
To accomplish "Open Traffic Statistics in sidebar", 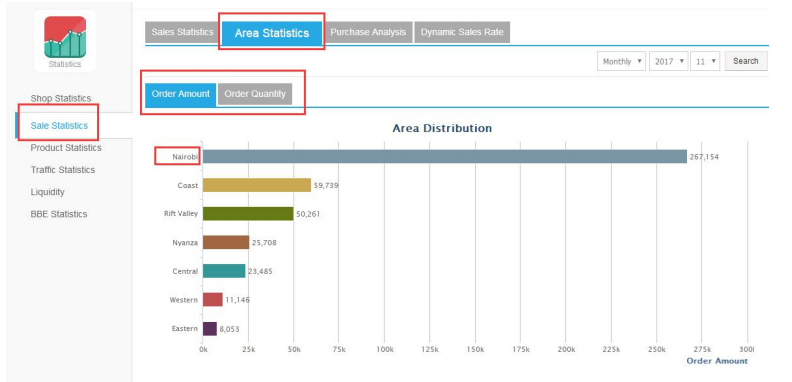I will tap(63, 170).
